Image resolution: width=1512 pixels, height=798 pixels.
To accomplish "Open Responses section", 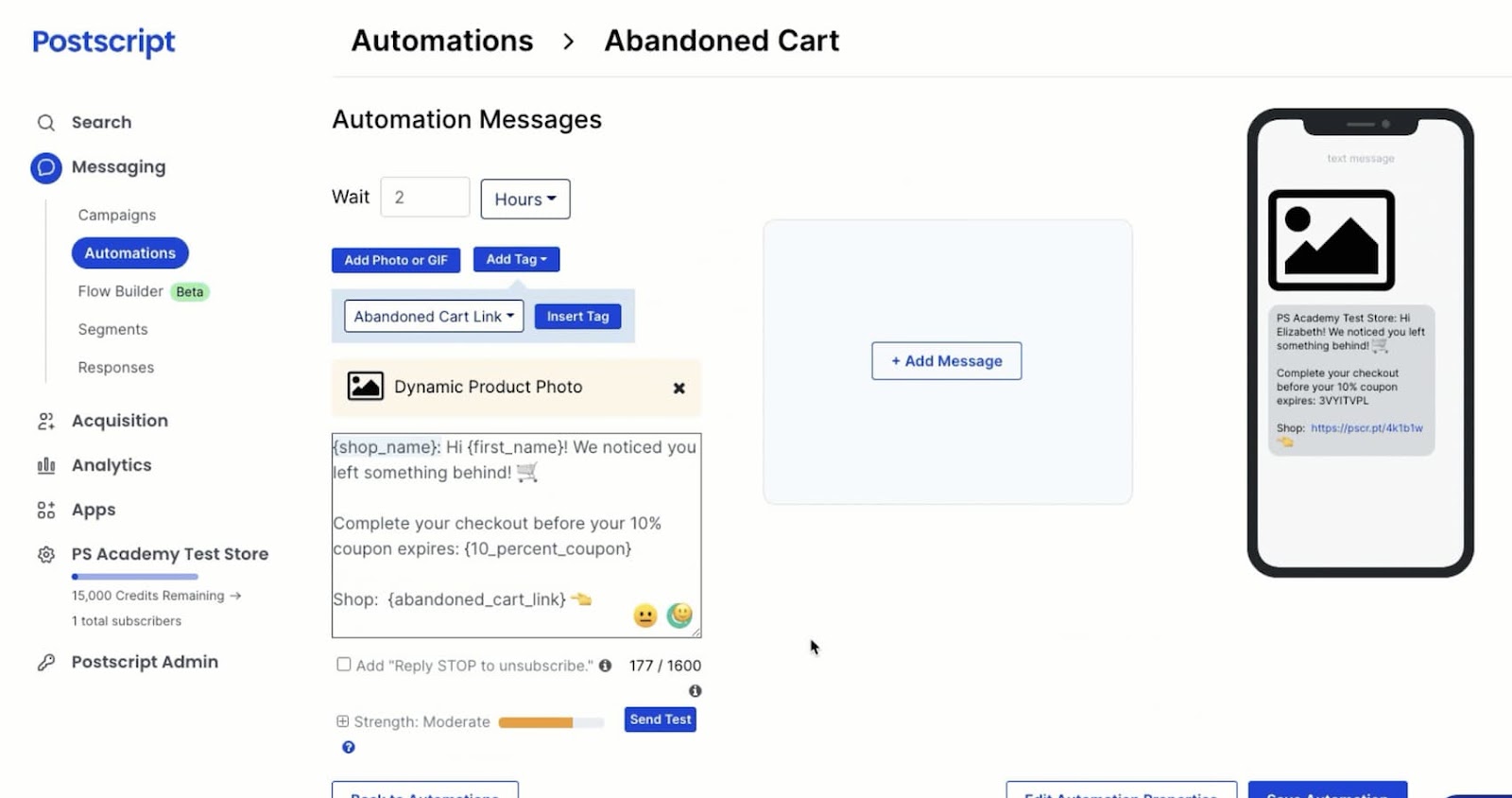I will pyautogui.click(x=116, y=368).
